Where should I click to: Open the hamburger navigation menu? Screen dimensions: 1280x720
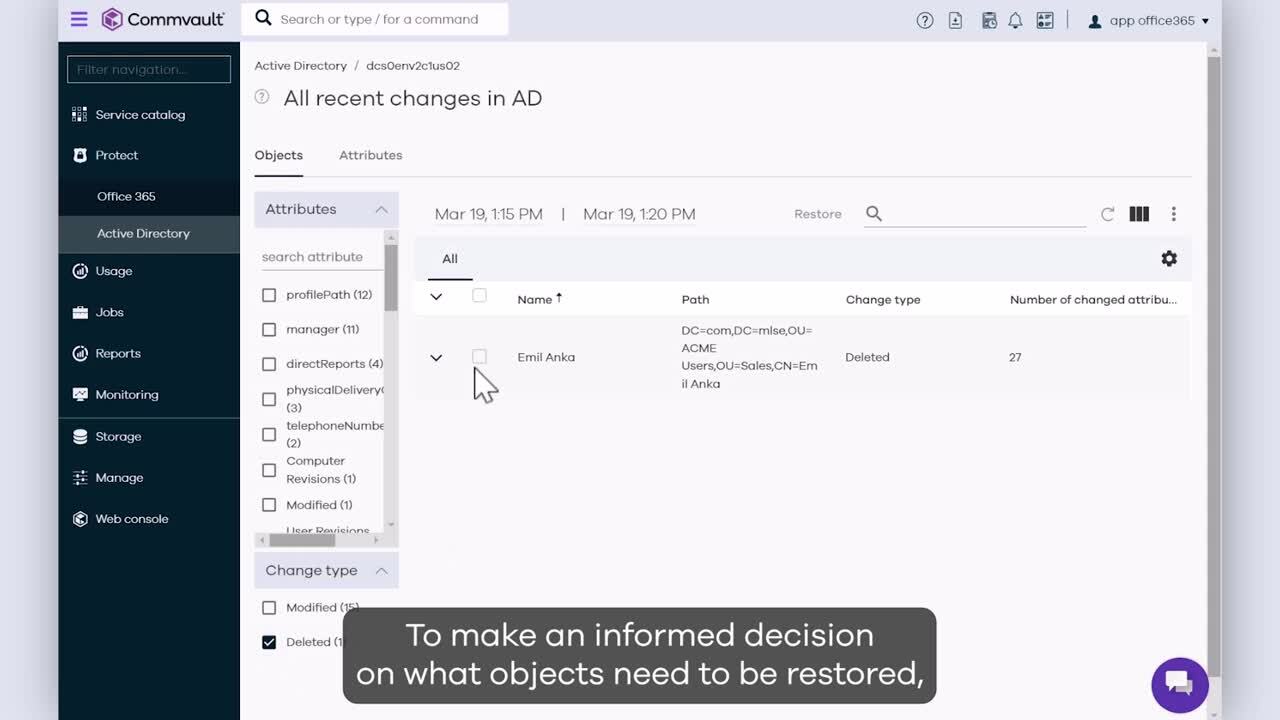click(79, 19)
